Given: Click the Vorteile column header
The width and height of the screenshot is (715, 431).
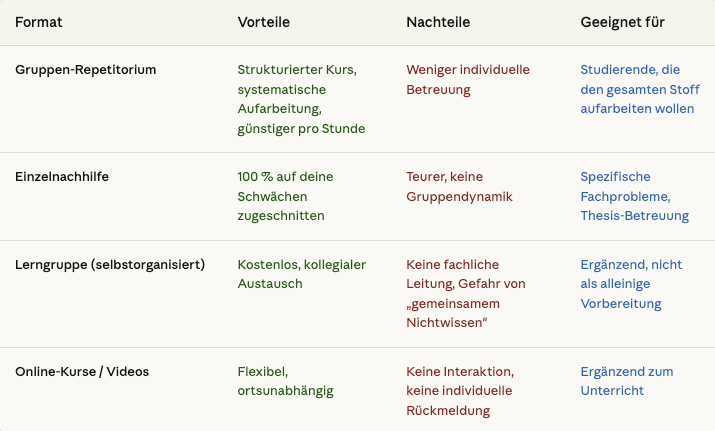Looking at the screenshot, I should (264, 22).
